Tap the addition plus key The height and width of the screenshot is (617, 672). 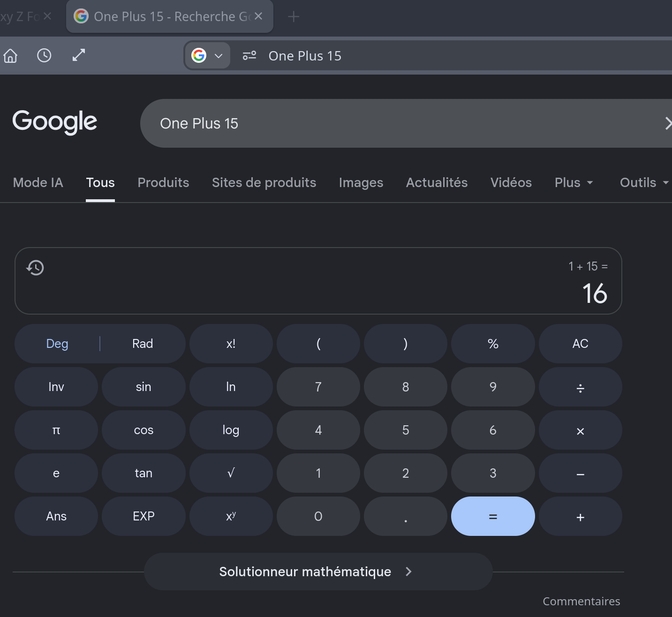(580, 516)
